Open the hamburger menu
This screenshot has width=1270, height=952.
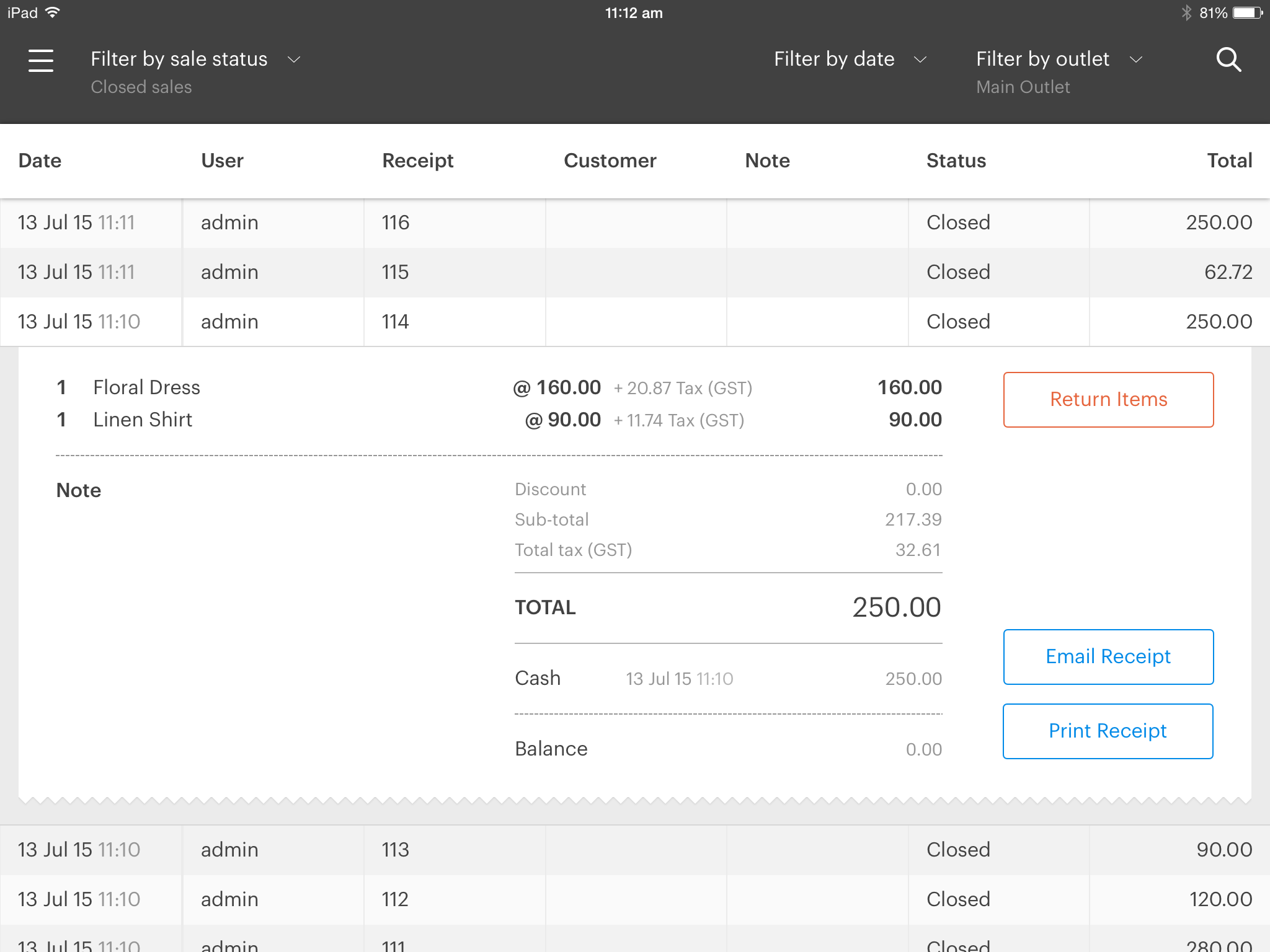pos(41,60)
